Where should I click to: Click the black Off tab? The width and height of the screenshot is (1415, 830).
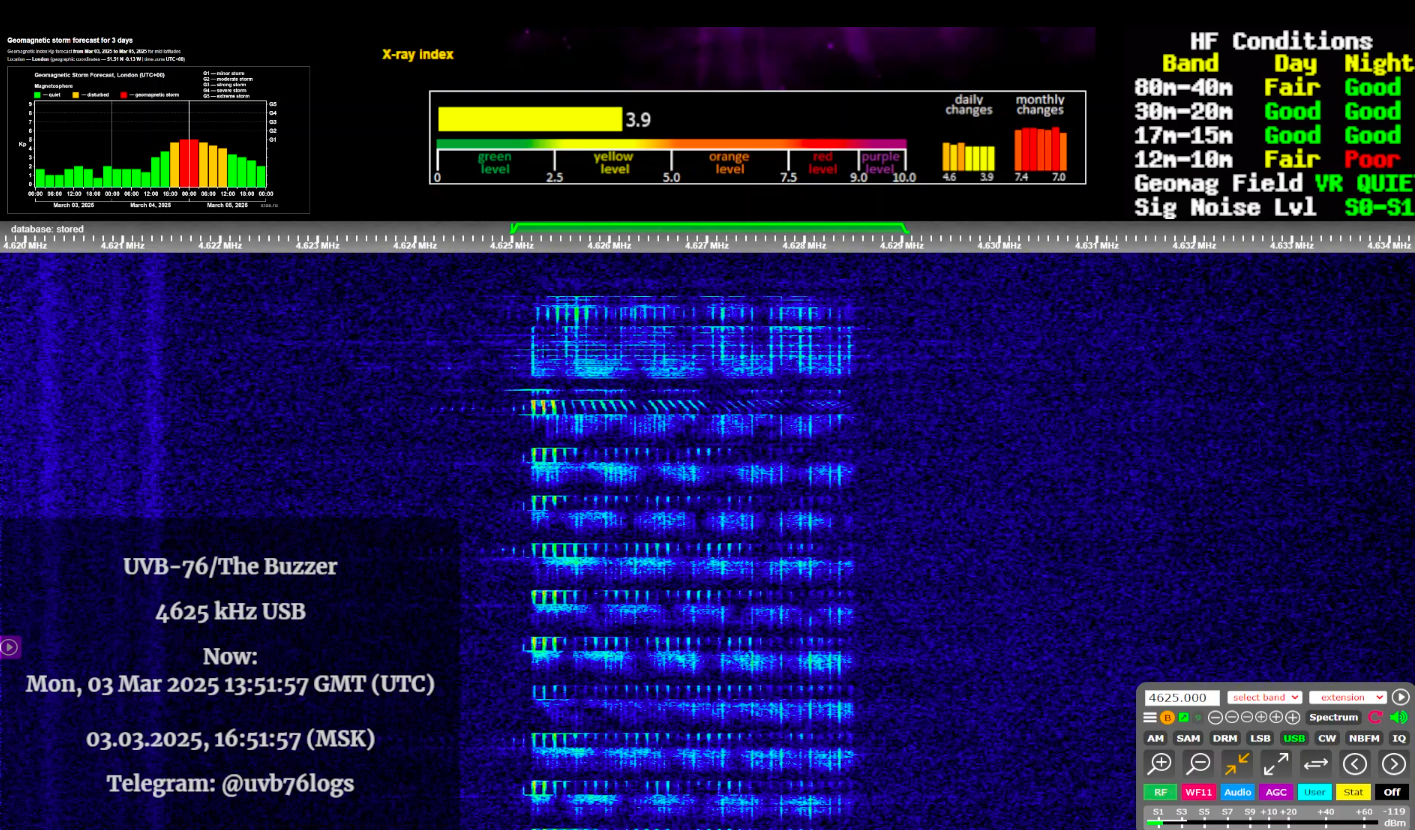tap(1392, 792)
